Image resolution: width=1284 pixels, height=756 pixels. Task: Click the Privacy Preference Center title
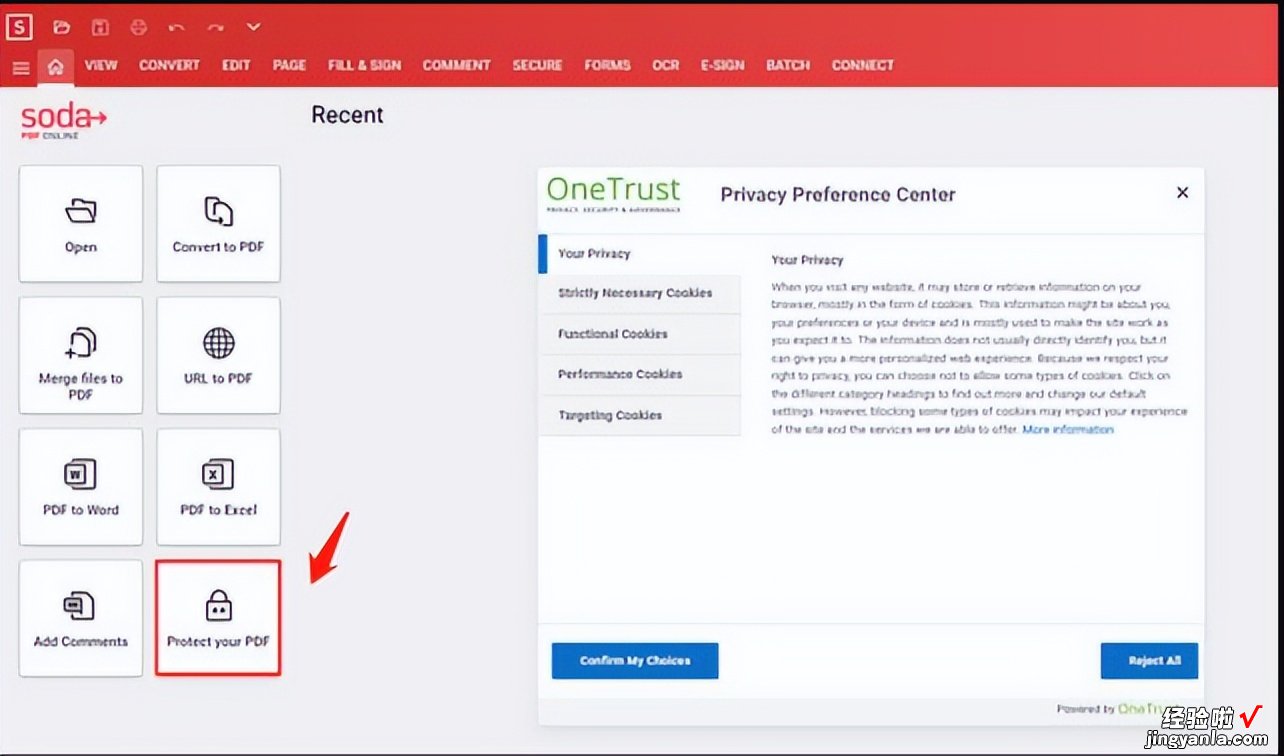pos(838,195)
